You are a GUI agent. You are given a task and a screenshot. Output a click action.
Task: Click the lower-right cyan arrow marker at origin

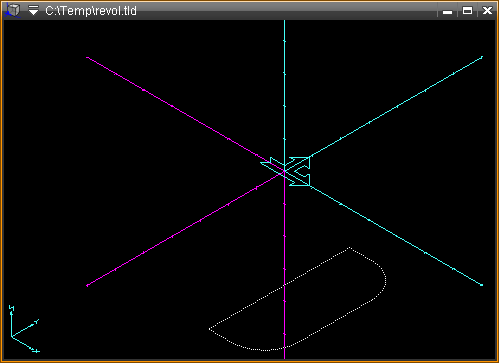[299, 180]
